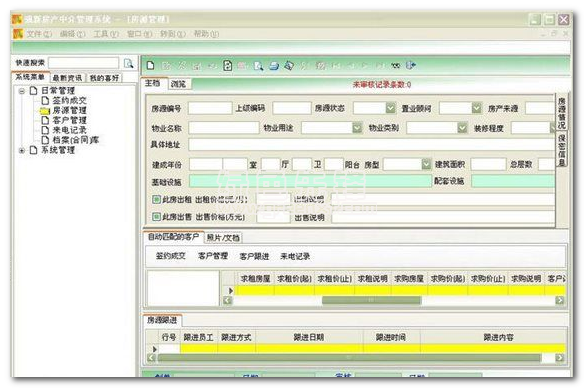The image size is (584, 388).
Task: Click the first-record navigation toolbar icon
Action: coord(336,66)
